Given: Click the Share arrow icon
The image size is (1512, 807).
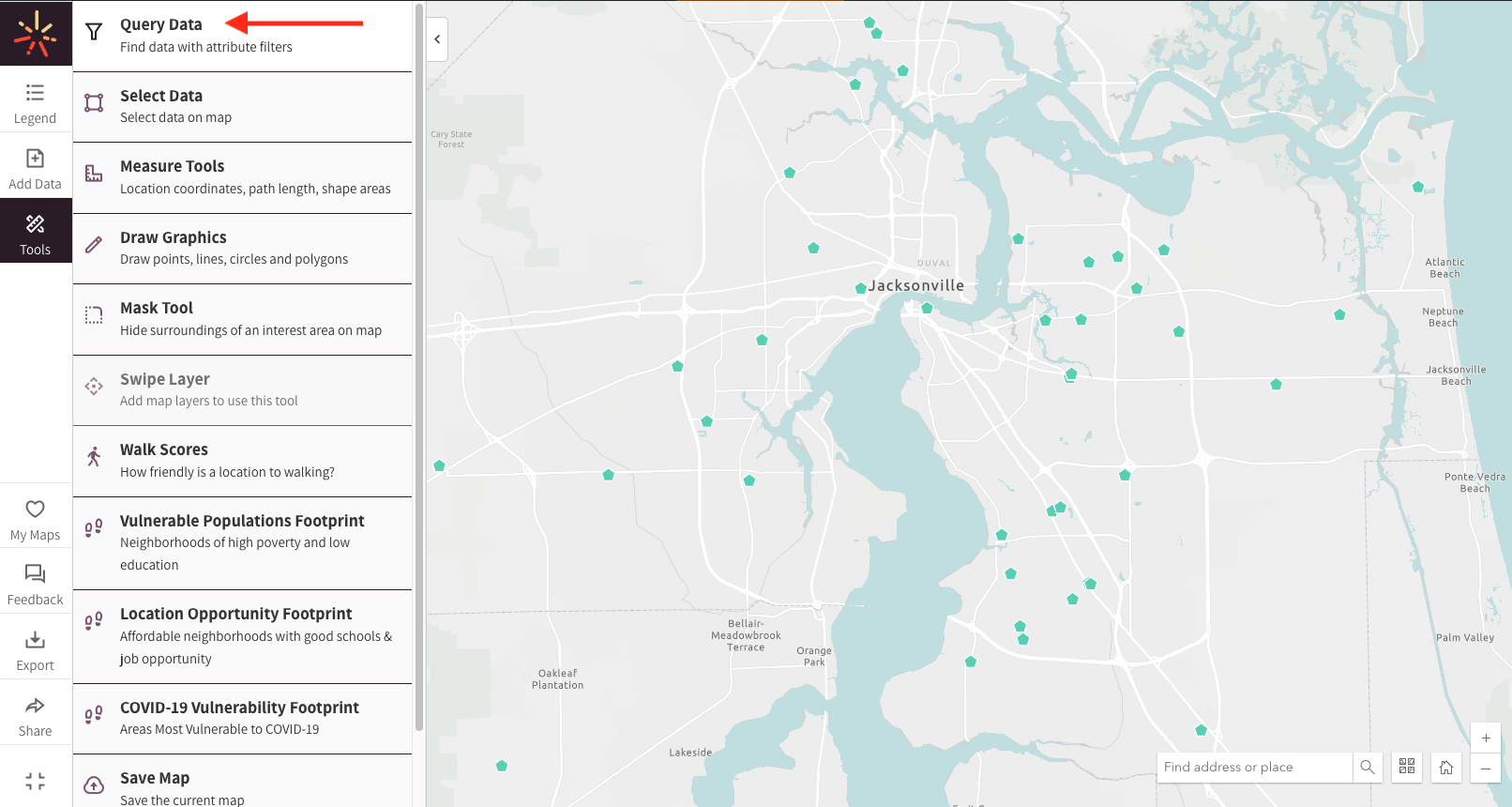Looking at the screenshot, I should tap(35, 715).
